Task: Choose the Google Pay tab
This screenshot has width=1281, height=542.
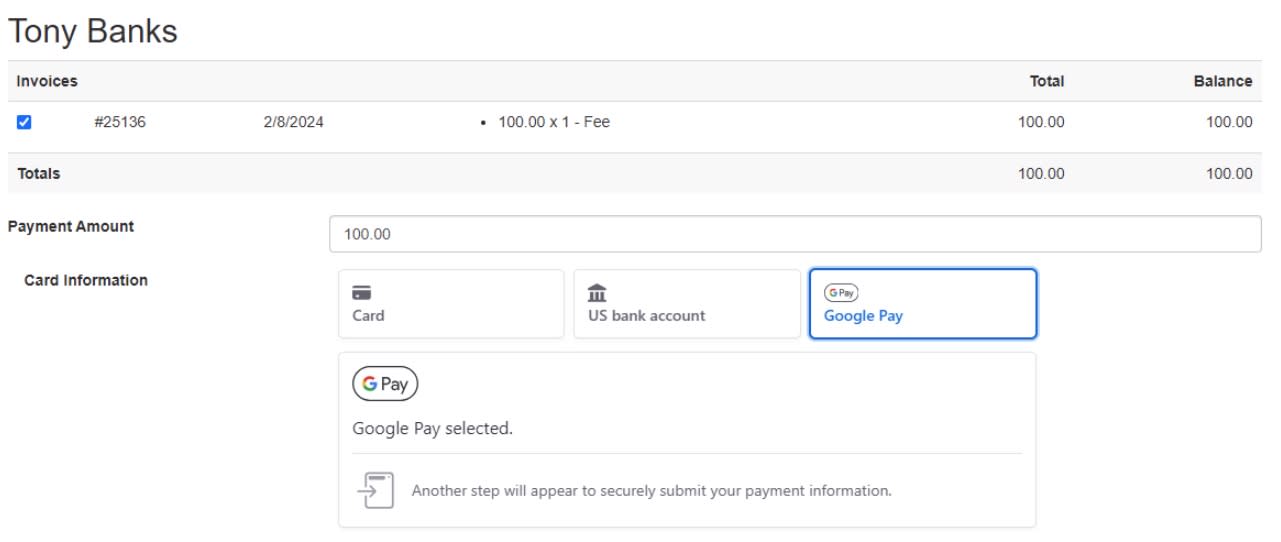Action: (x=922, y=304)
